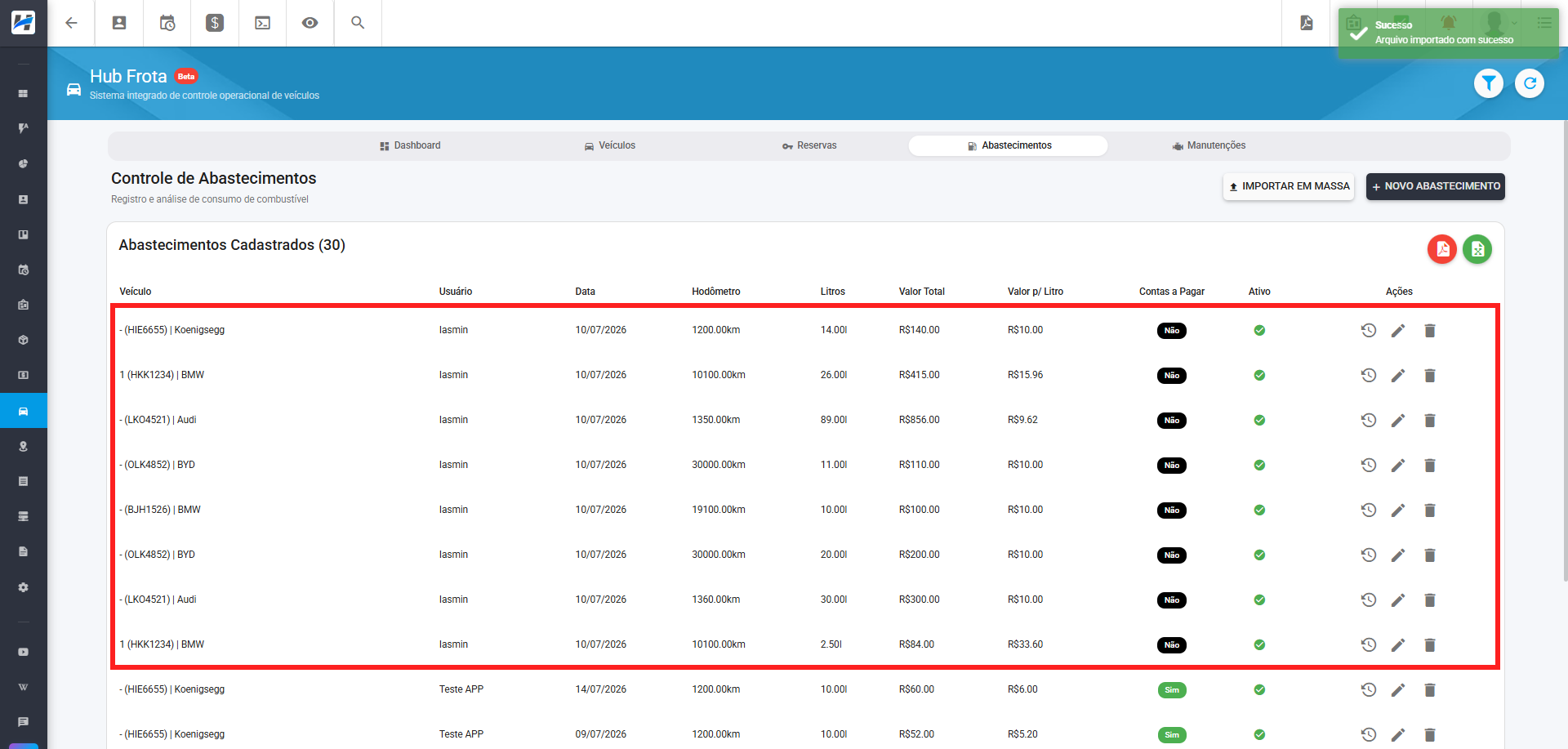Export table as PDF with red button

tap(1442, 249)
